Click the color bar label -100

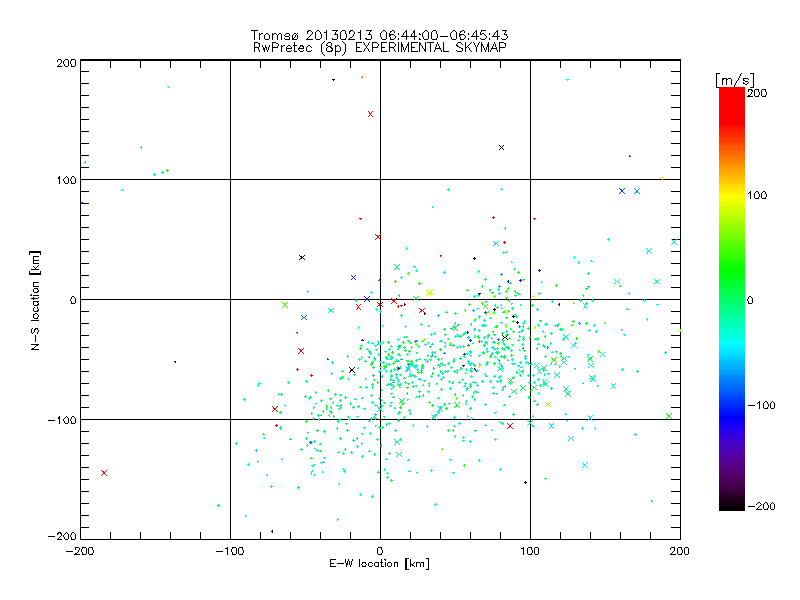[762, 406]
